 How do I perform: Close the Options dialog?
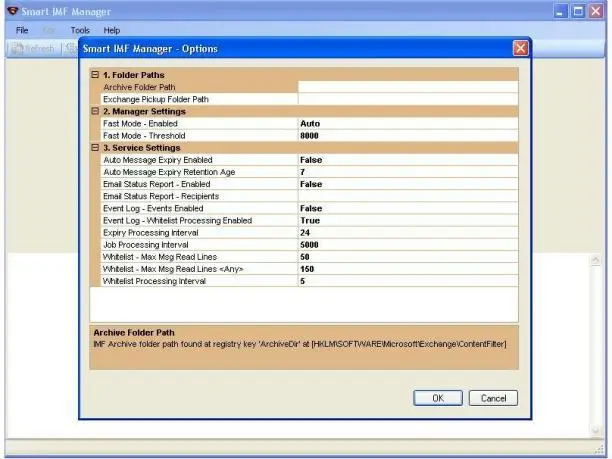point(520,48)
